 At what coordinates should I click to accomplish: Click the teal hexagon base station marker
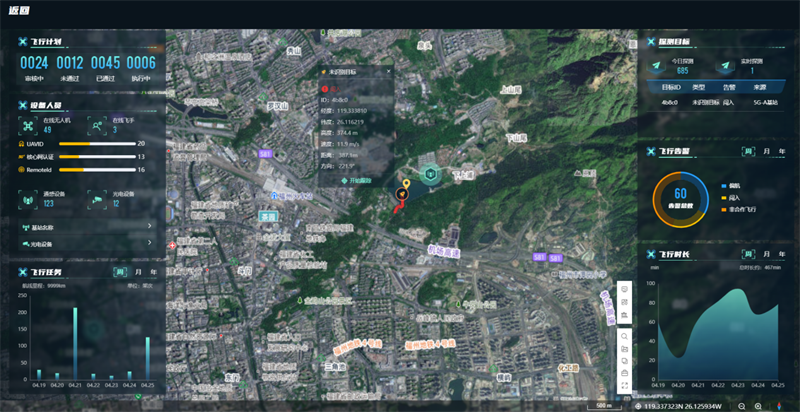tap(432, 177)
